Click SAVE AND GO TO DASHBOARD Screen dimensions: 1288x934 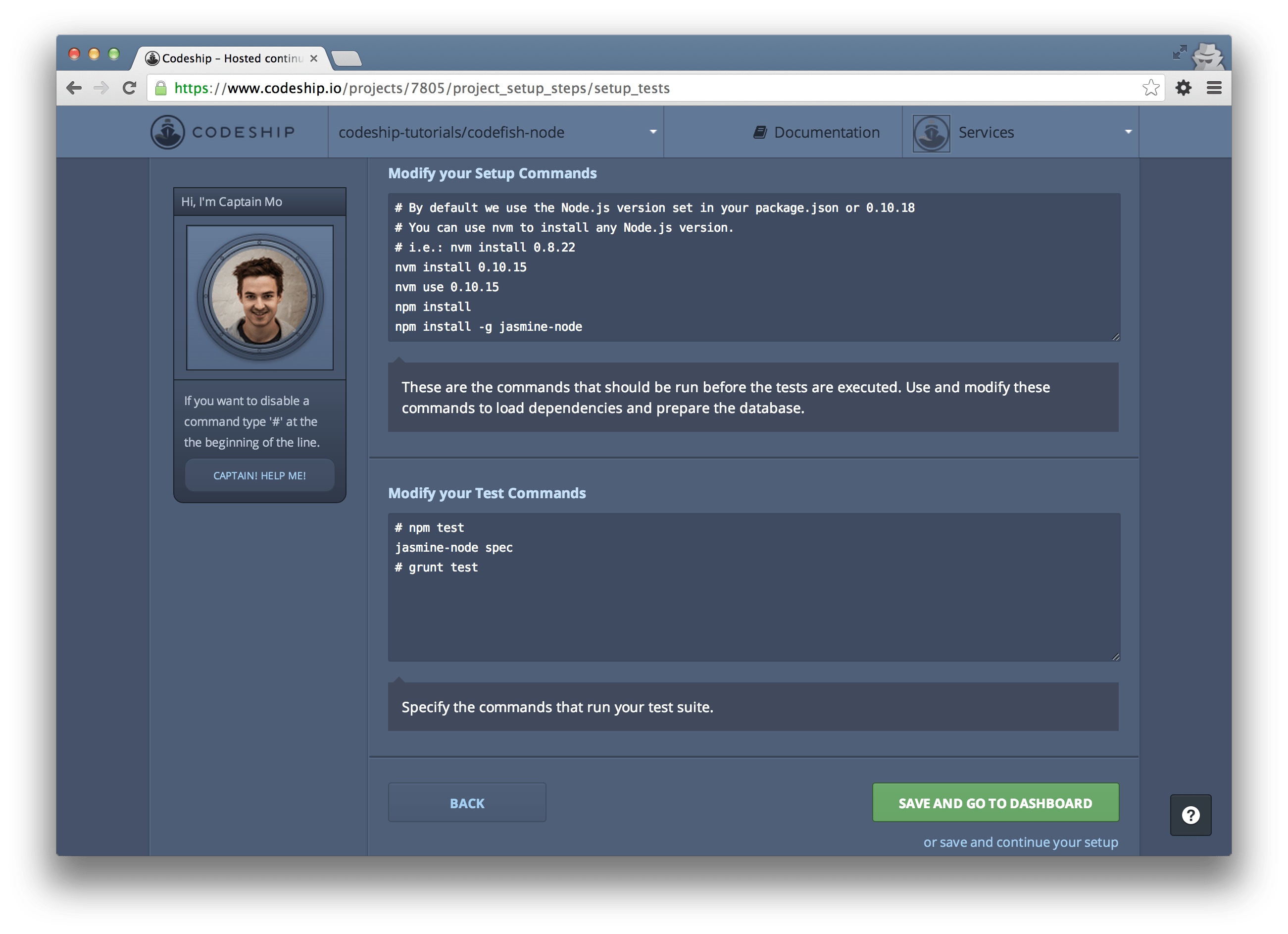tap(995, 803)
